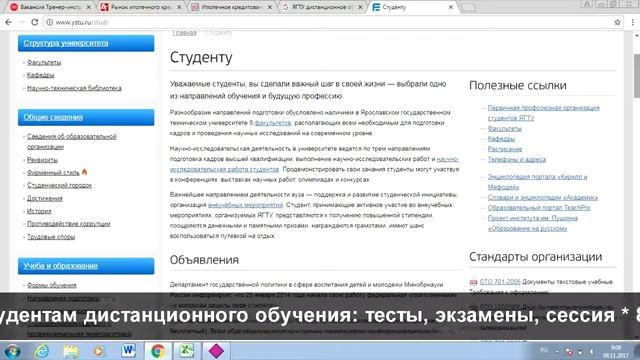Open the Достижения link
The width and height of the screenshot is (640, 360).
pyautogui.click(x=45, y=198)
